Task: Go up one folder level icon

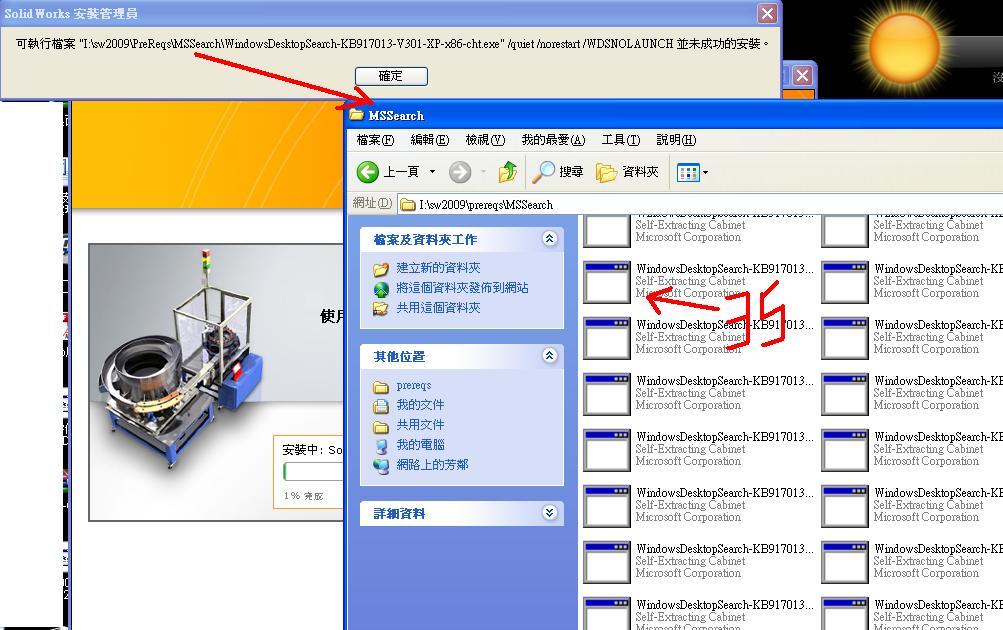Action: tap(508, 171)
